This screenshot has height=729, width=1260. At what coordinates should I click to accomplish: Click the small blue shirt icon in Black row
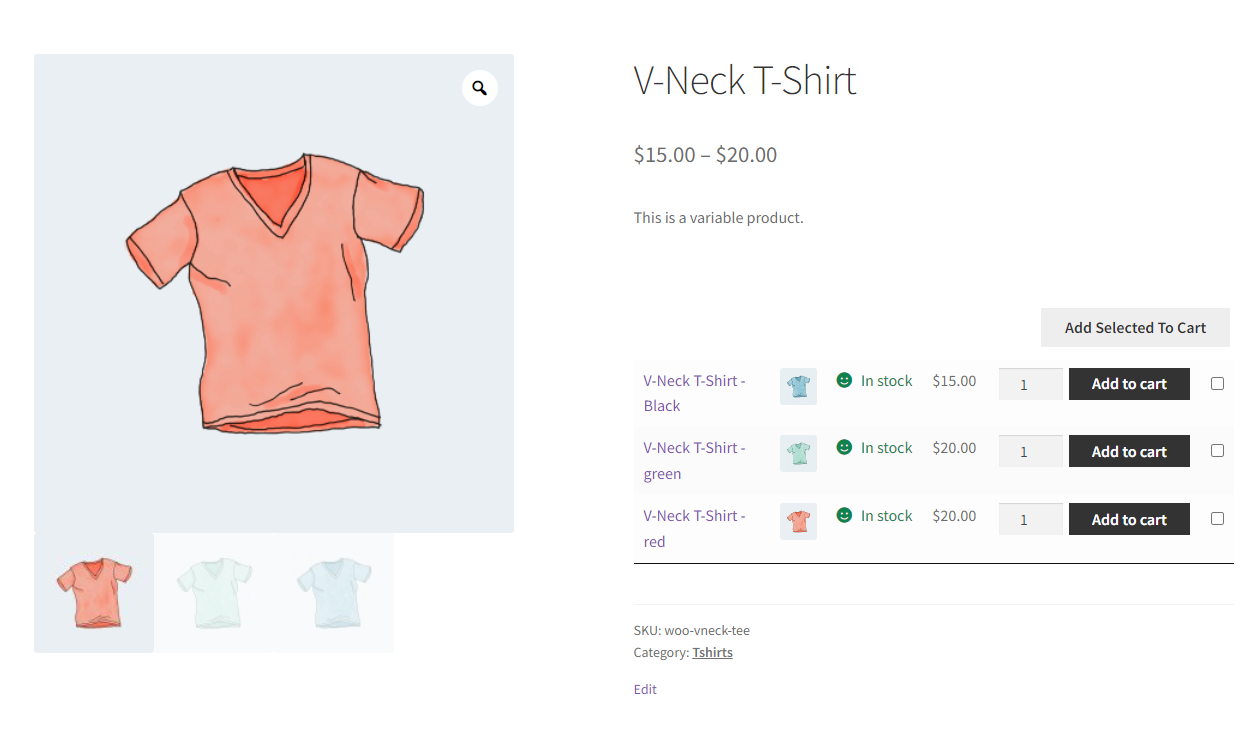[798, 386]
